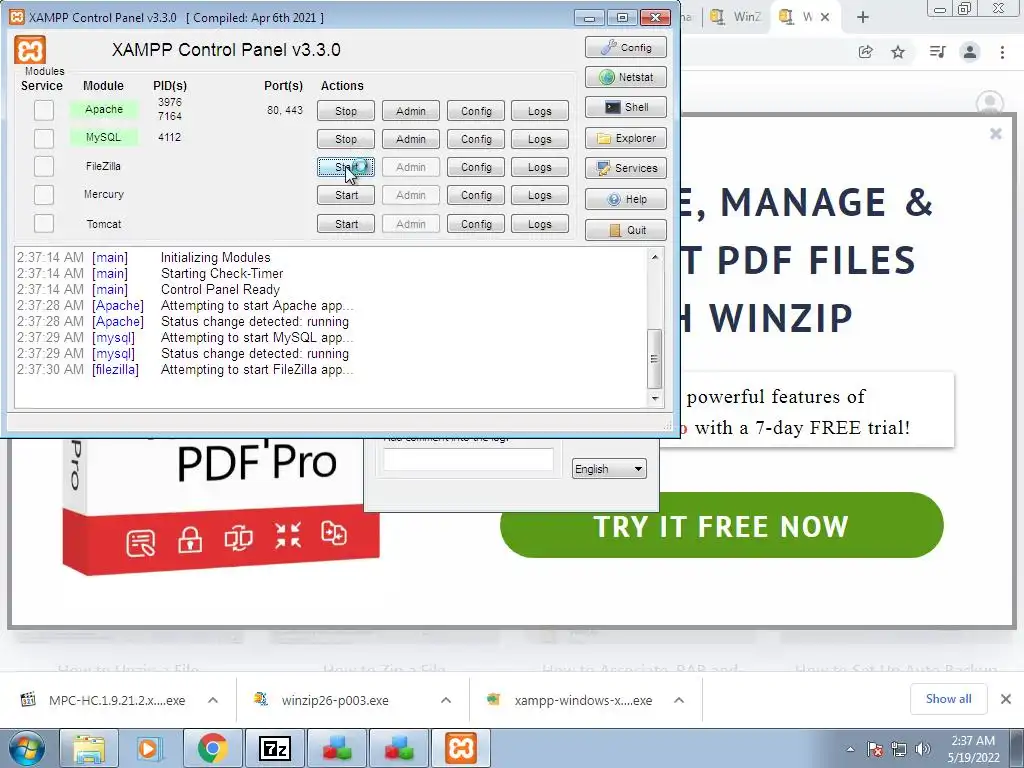Toggle the Mercury service checkbox
Screen dimensions: 1024x768
coord(44,195)
